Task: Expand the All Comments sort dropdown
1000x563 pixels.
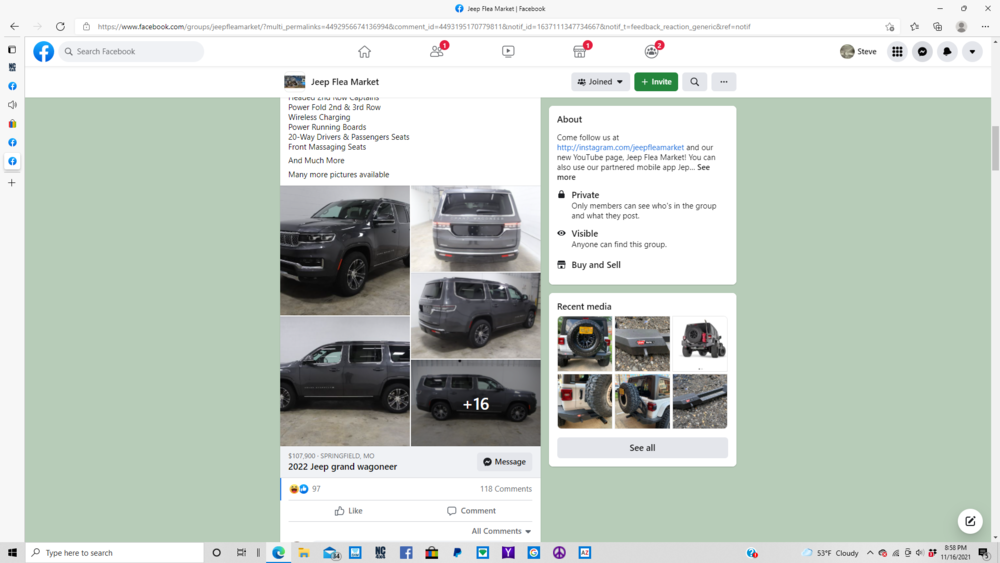Action: [501, 531]
